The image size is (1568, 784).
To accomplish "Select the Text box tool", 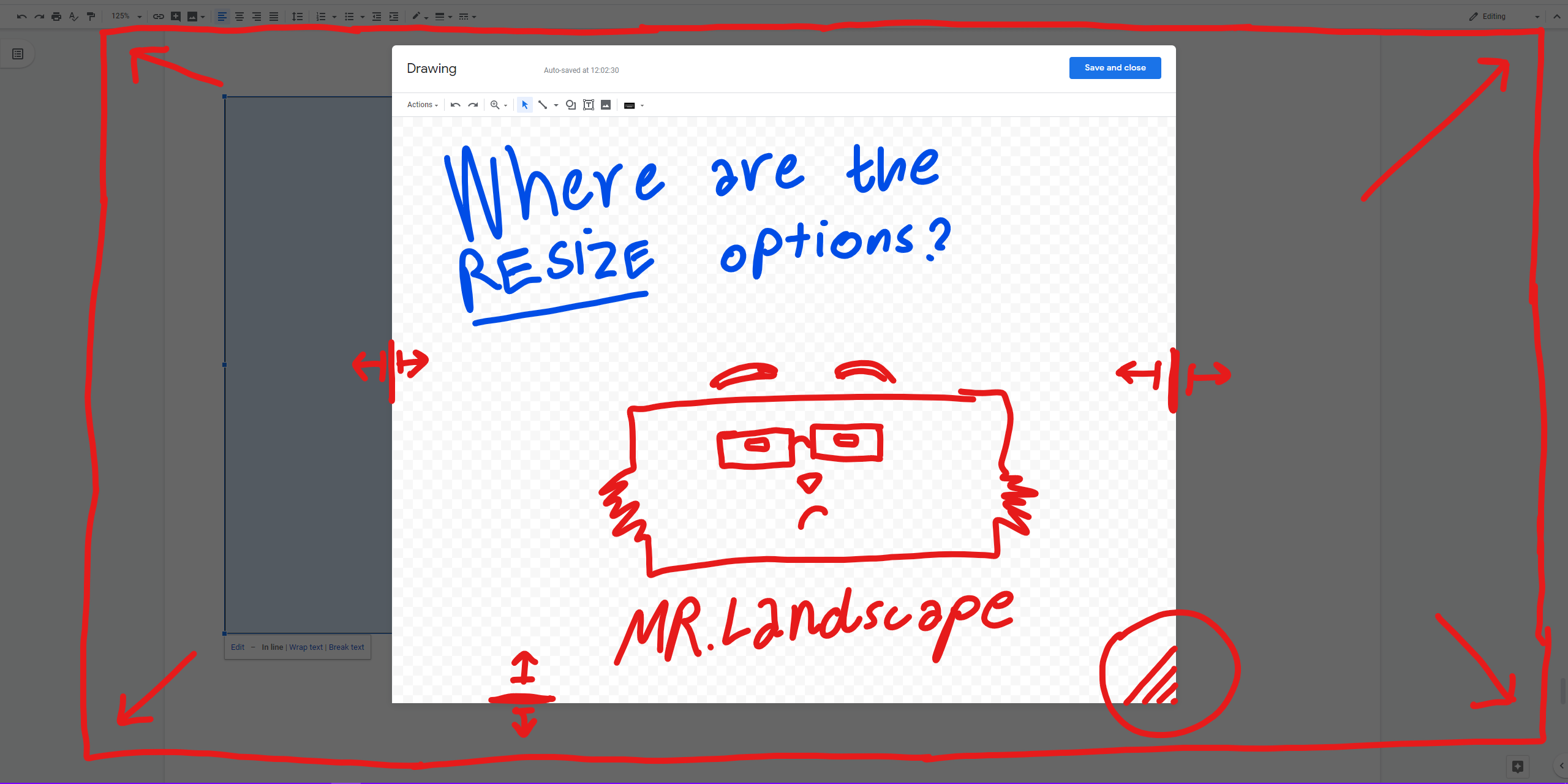I will (588, 105).
